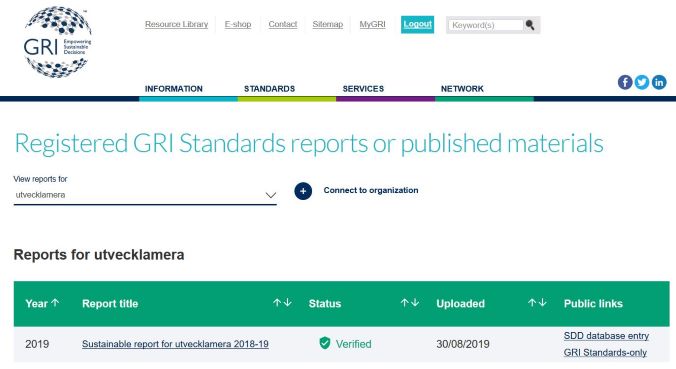Sort by Year arrow icon
Screen dimensions: 676x369
(55, 303)
